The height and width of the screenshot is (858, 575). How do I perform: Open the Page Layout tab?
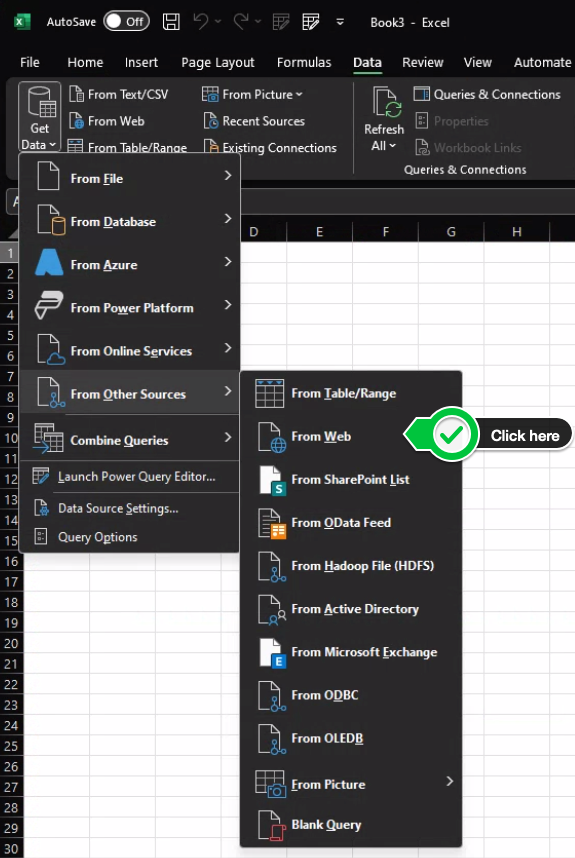pos(218,62)
